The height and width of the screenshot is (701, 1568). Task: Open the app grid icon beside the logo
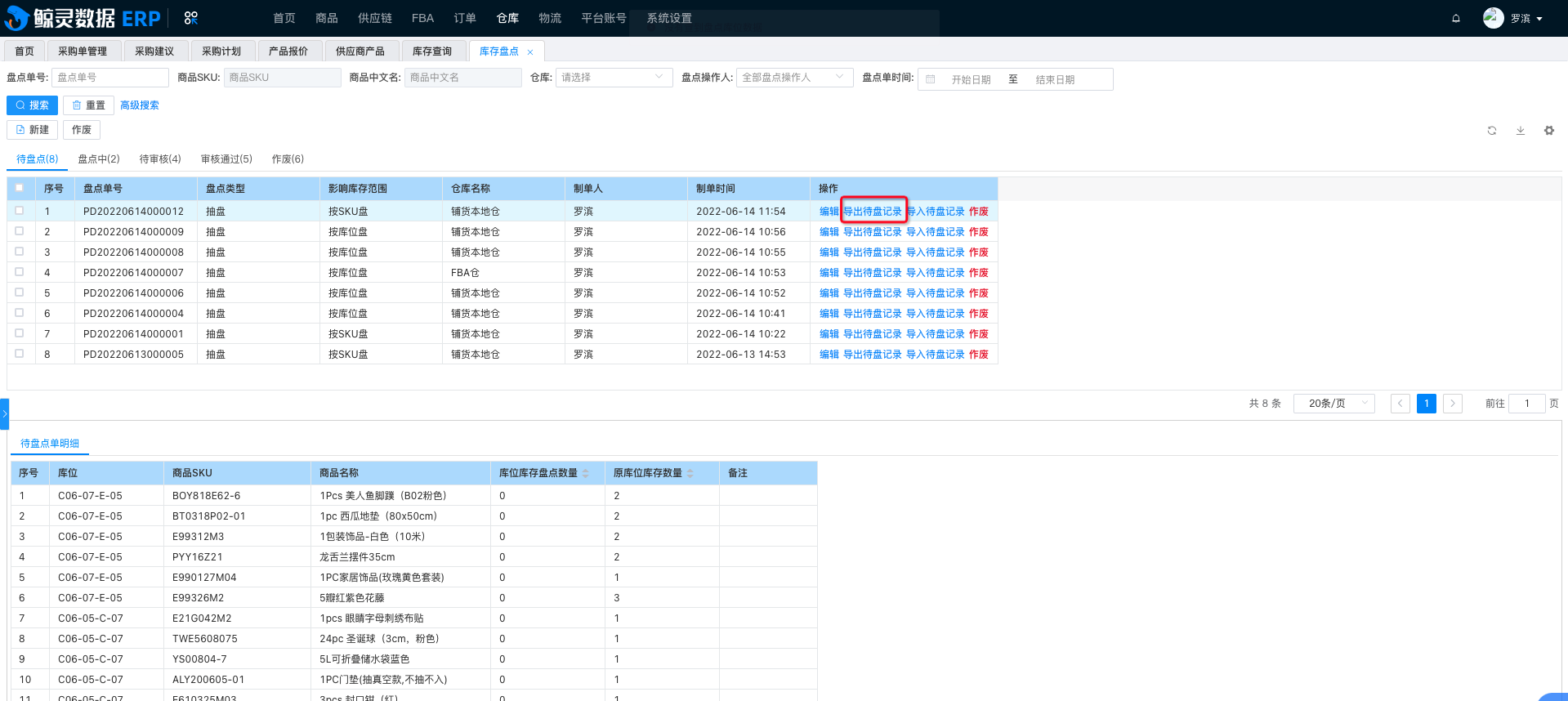[x=191, y=18]
